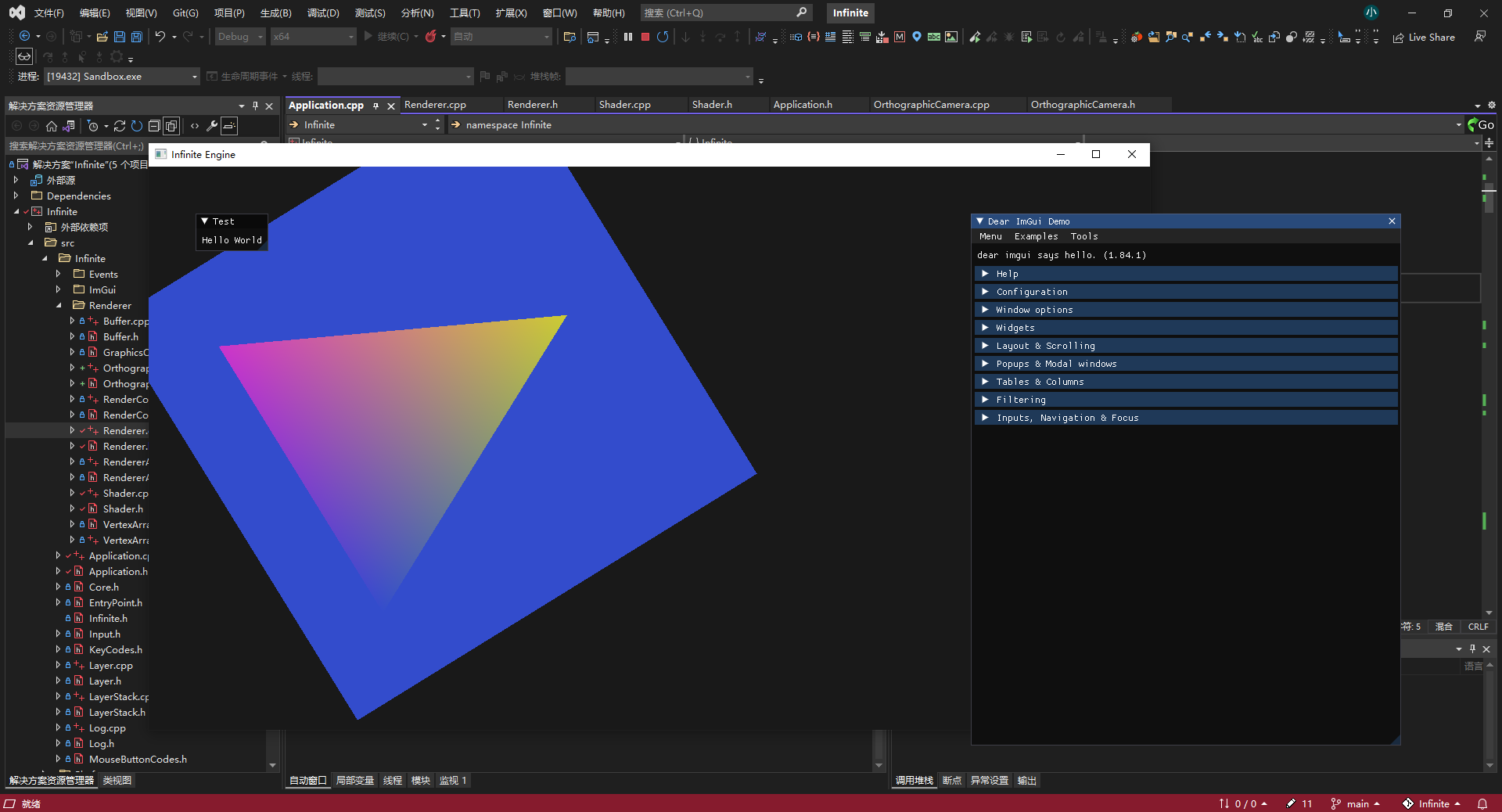Click the Save All icon
This screenshot has height=812, width=1502.
coord(137,37)
